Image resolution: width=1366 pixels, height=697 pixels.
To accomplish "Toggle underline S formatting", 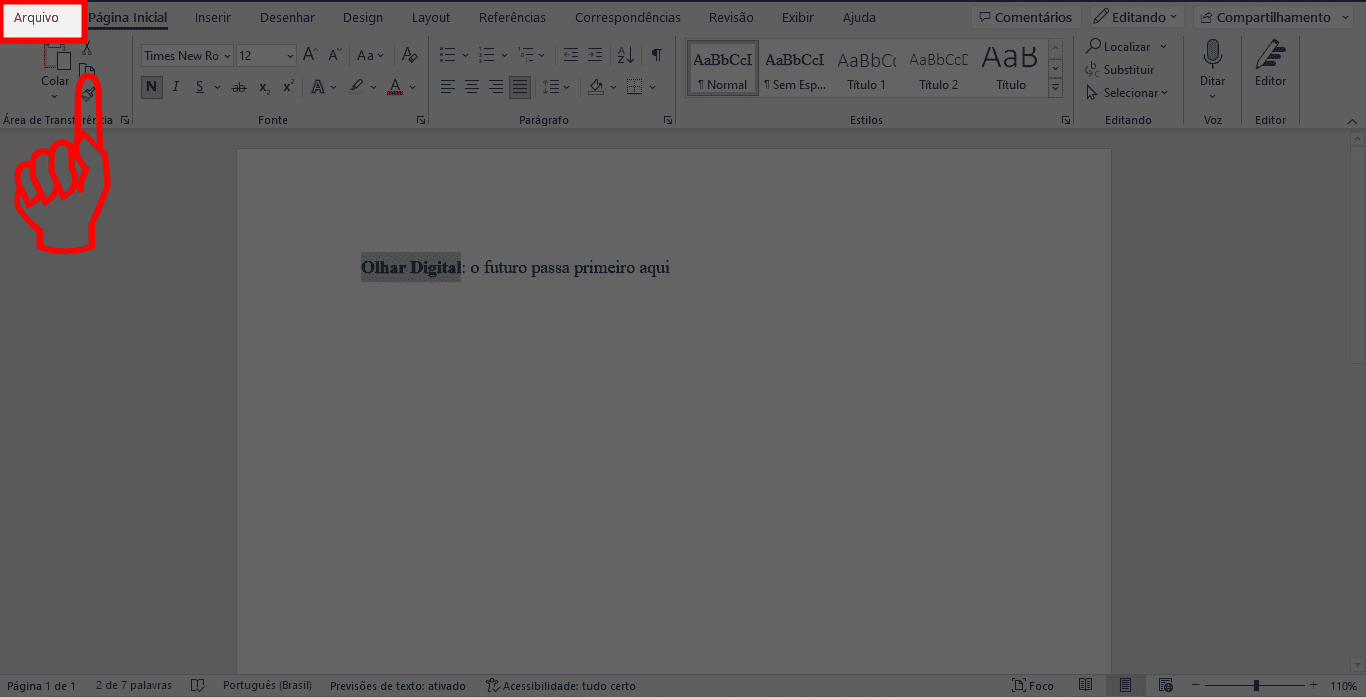I will coord(200,87).
